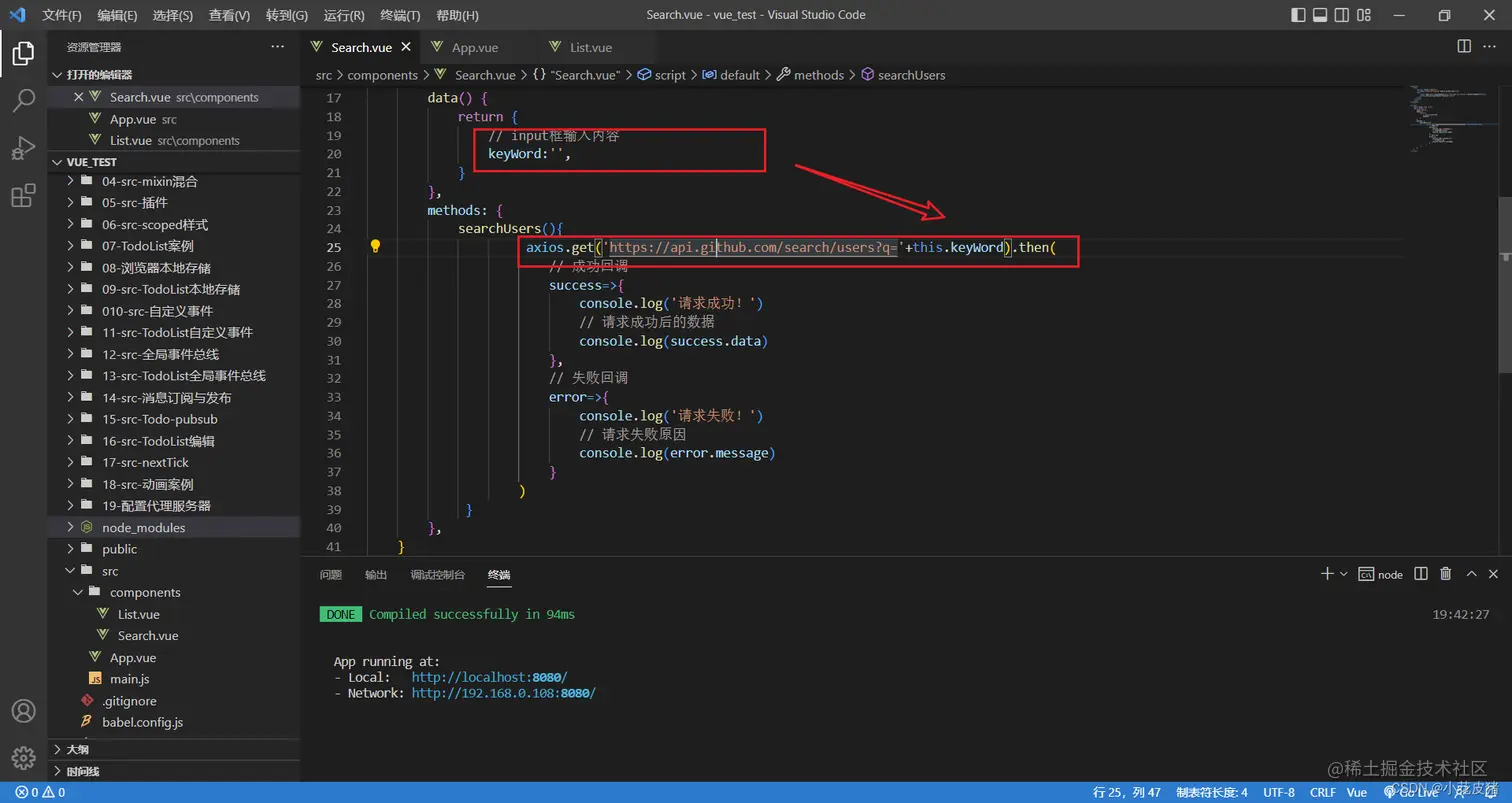Screen dimensions: 1512x803
Task: Open the 终端(T) menu
Action: click(x=400, y=15)
